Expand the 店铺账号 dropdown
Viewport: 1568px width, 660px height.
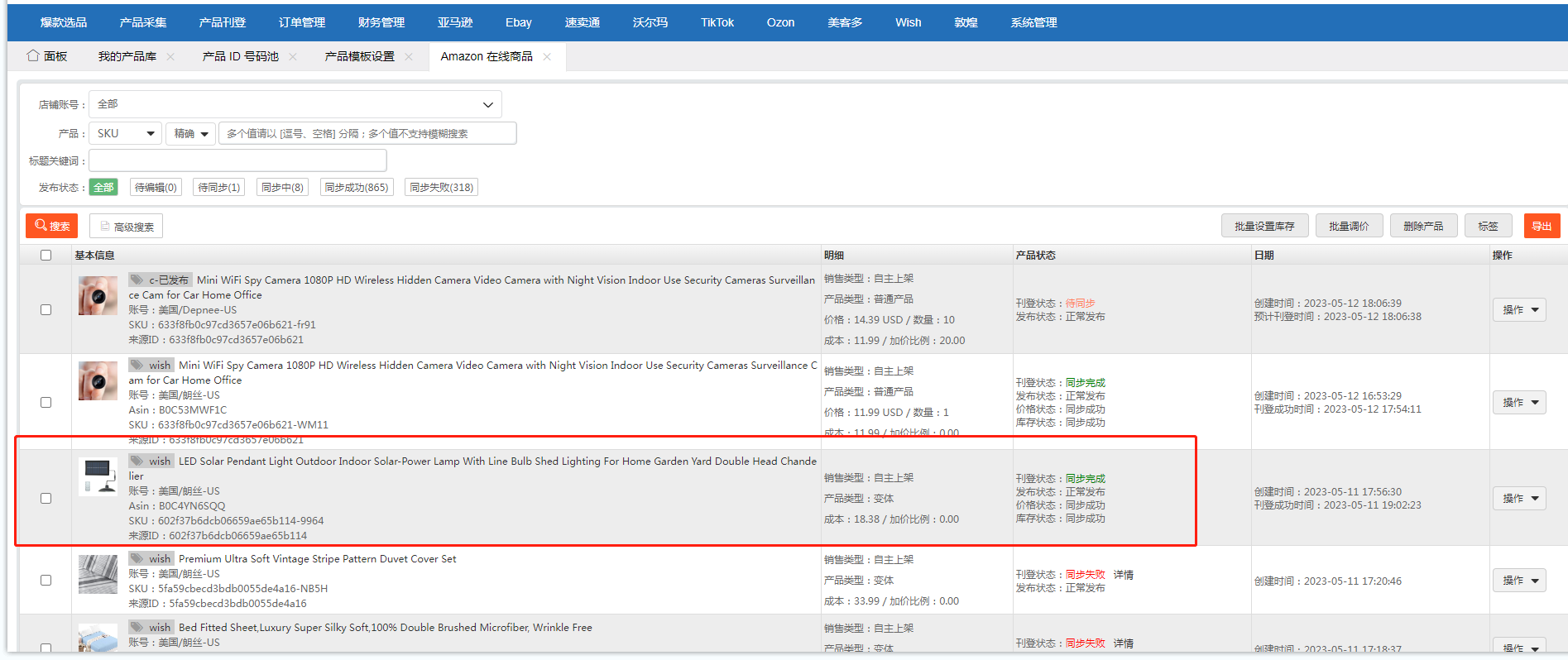point(295,104)
